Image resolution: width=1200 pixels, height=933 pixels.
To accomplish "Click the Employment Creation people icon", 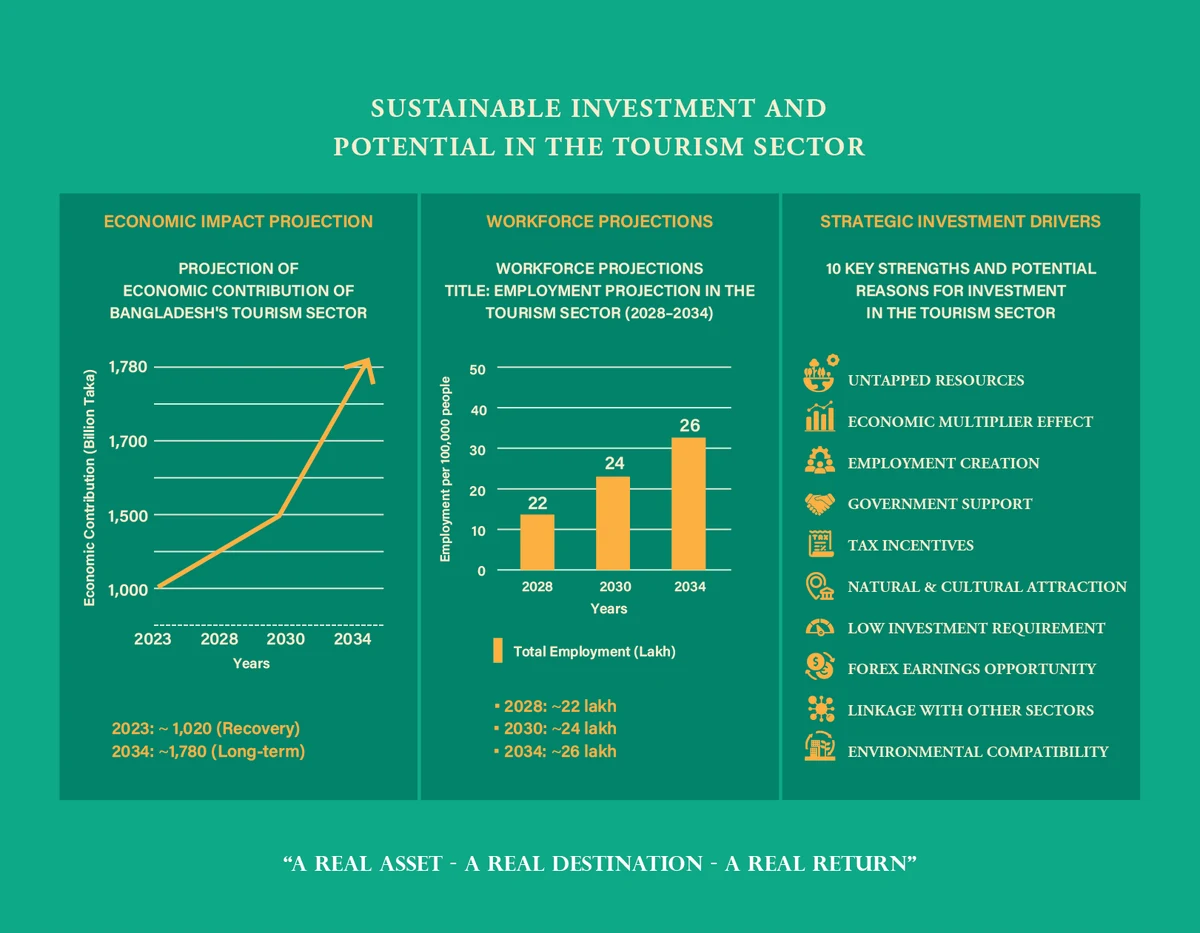I will click(x=820, y=460).
